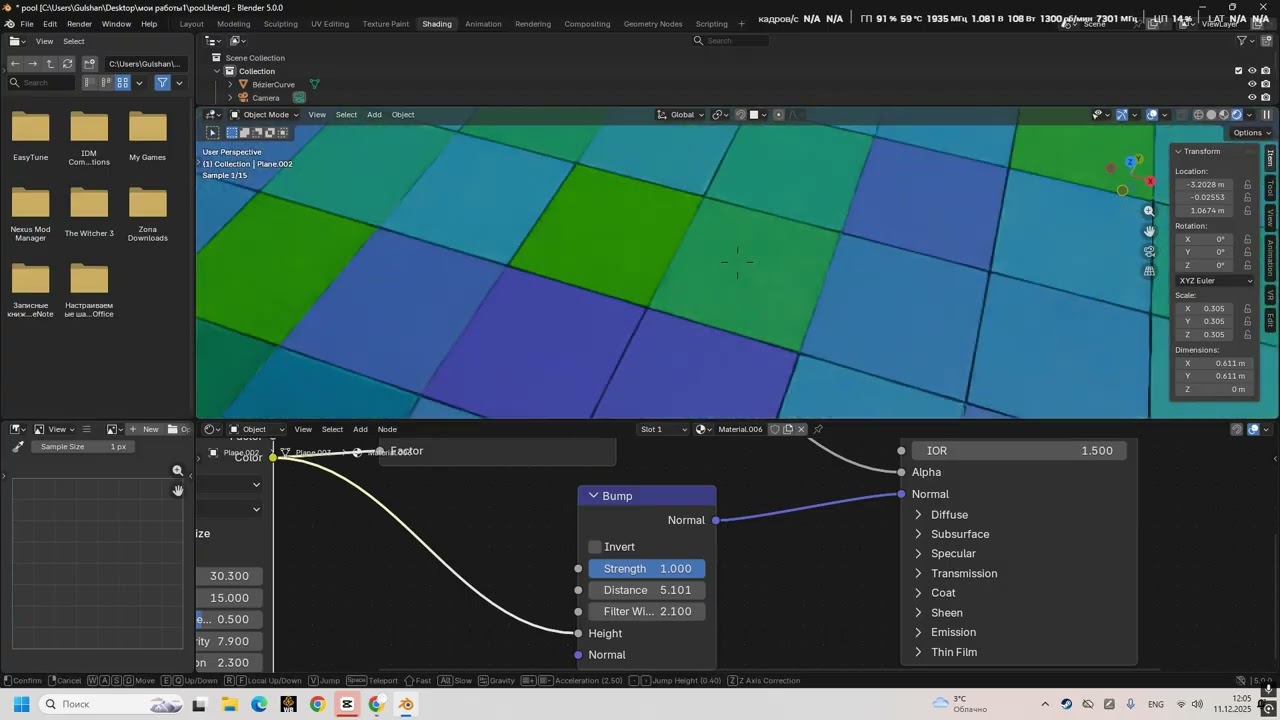Go forward in the file browser
1280x720 pixels.
point(33,64)
